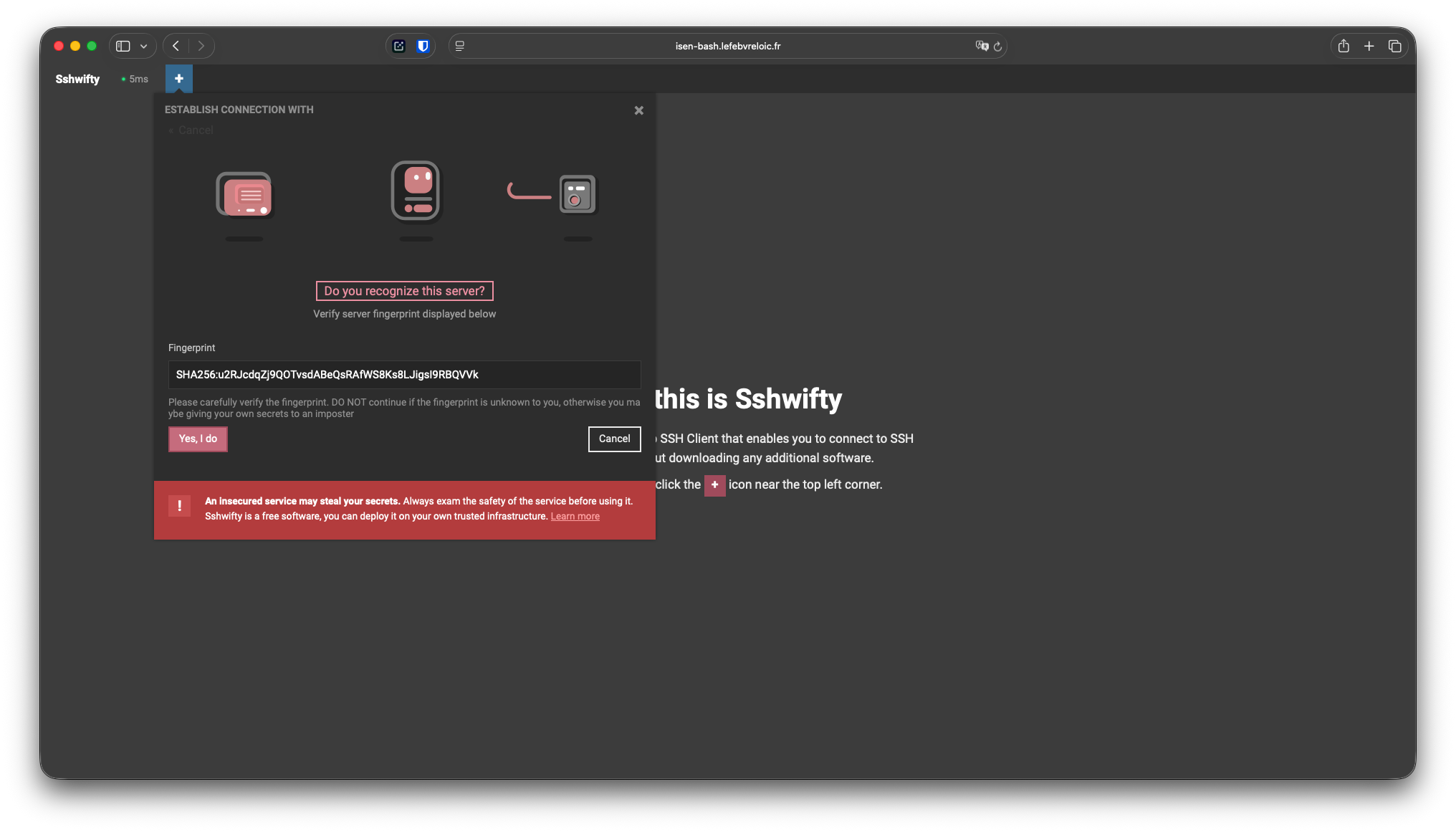The width and height of the screenshot is (1456, 832).
Task: Click the blue plus new connection tab
Action: [x=179, y=79]
